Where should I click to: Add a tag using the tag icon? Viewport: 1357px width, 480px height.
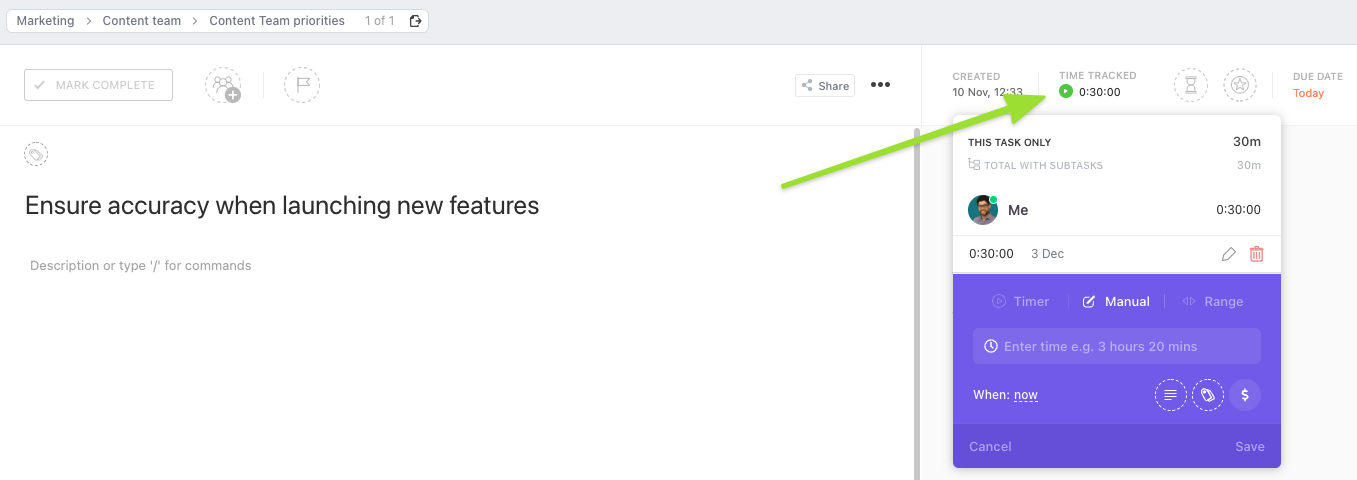pyautogui.click(x=36, y=154)
